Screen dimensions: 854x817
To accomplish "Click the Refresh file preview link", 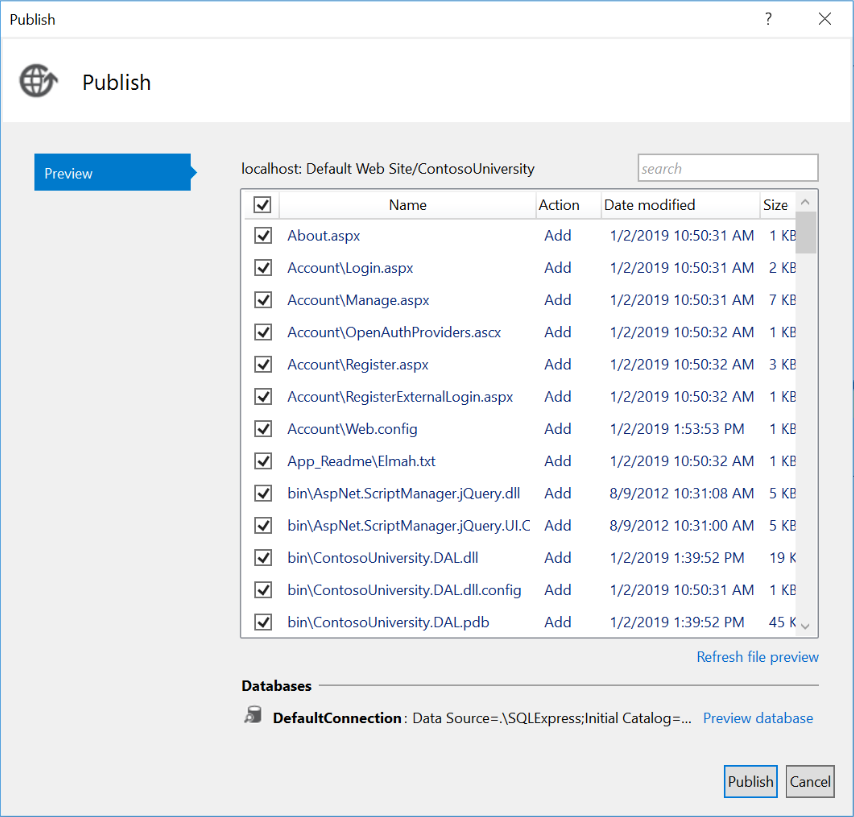I will (x=757, y=656).
